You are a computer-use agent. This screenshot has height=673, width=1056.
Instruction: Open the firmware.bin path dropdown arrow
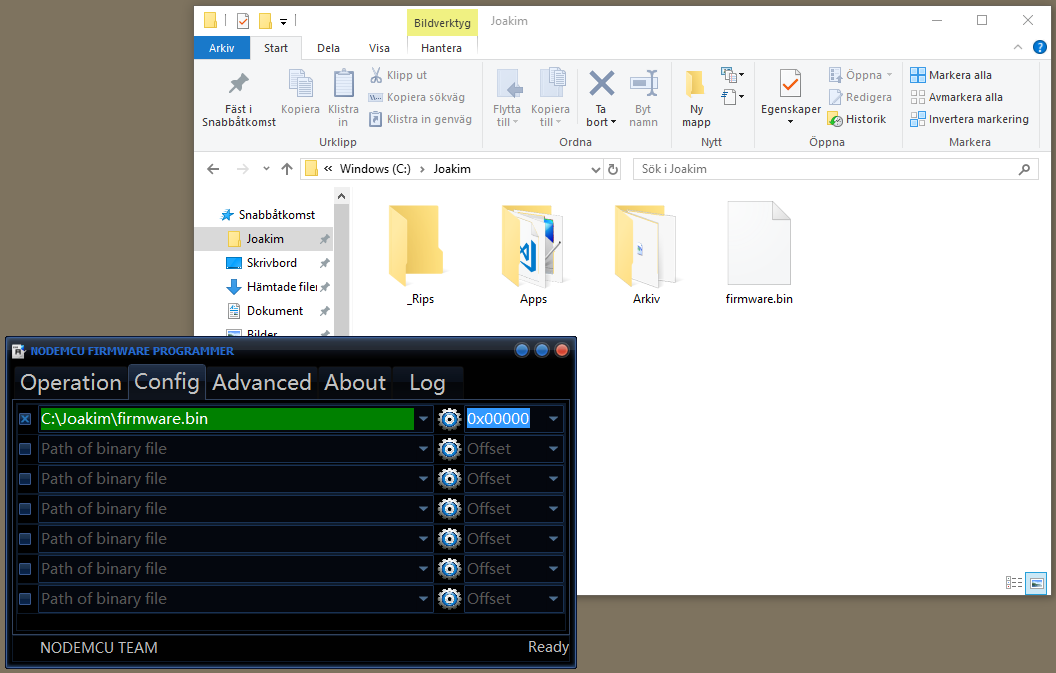[424, 419]
